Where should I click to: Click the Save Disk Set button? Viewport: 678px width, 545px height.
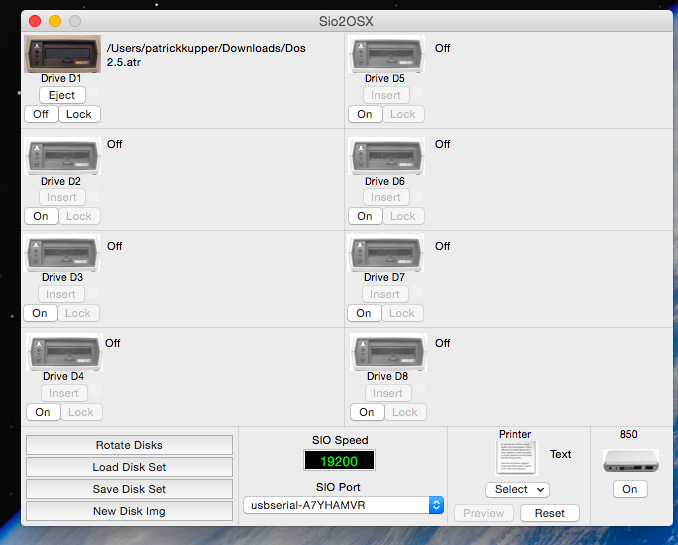coord(129,489)
